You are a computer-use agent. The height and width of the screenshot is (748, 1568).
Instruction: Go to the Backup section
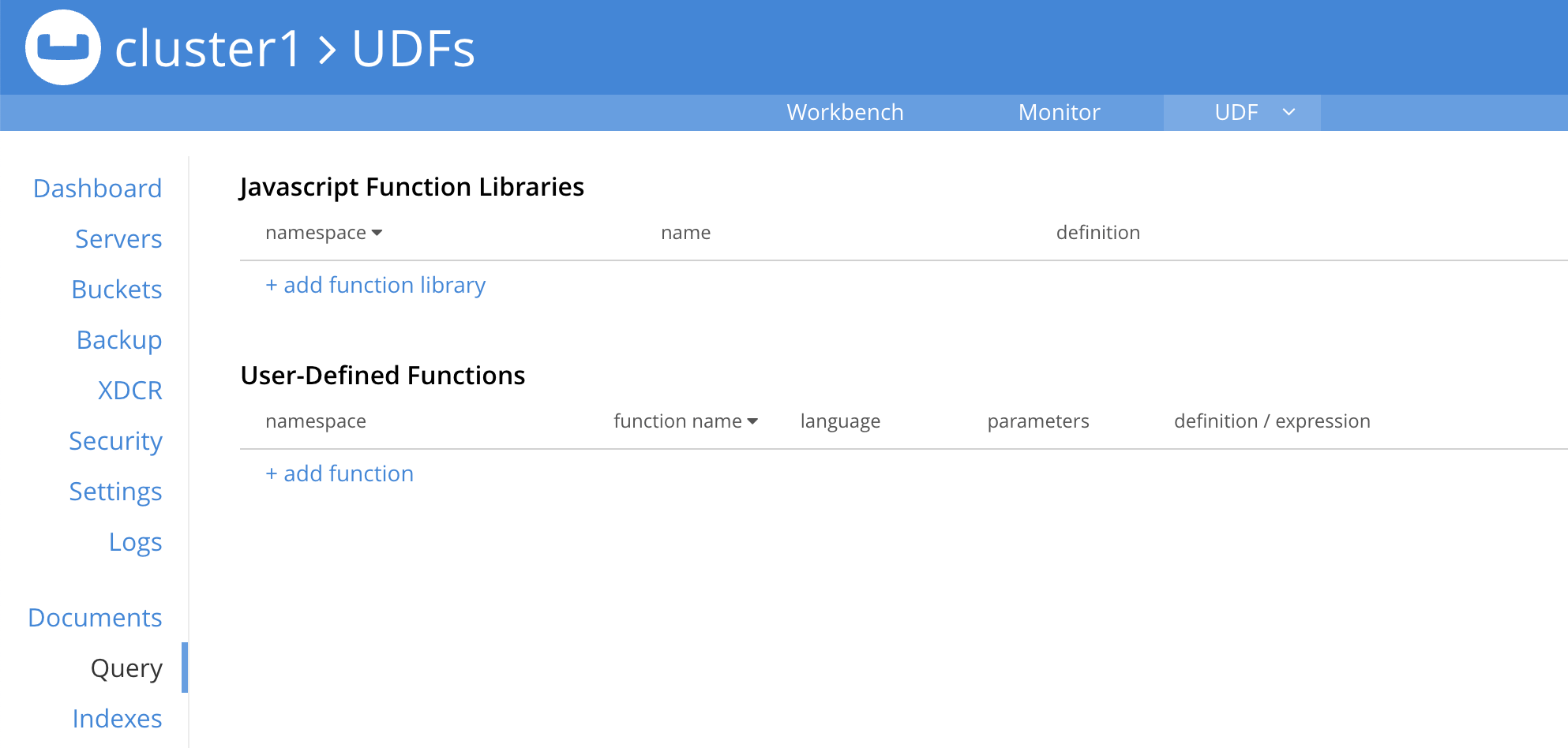click(119, 340)
